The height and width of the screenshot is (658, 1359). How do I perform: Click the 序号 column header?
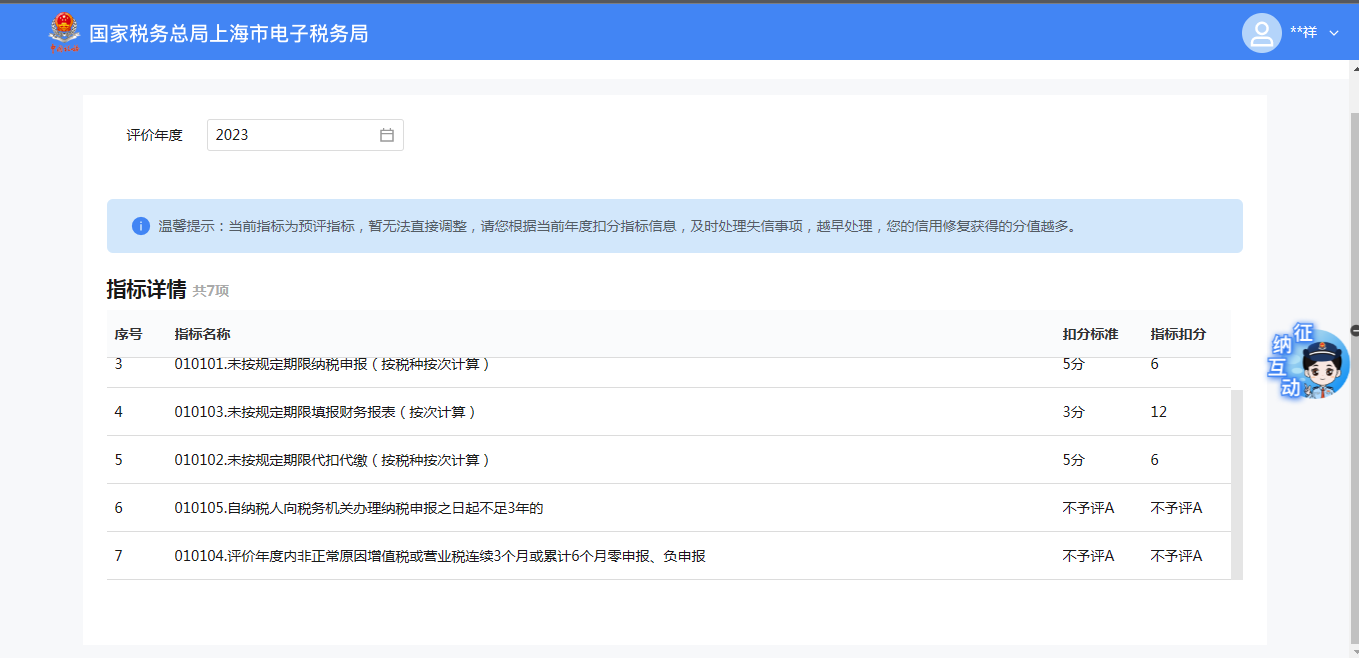(x=128, y=334)
